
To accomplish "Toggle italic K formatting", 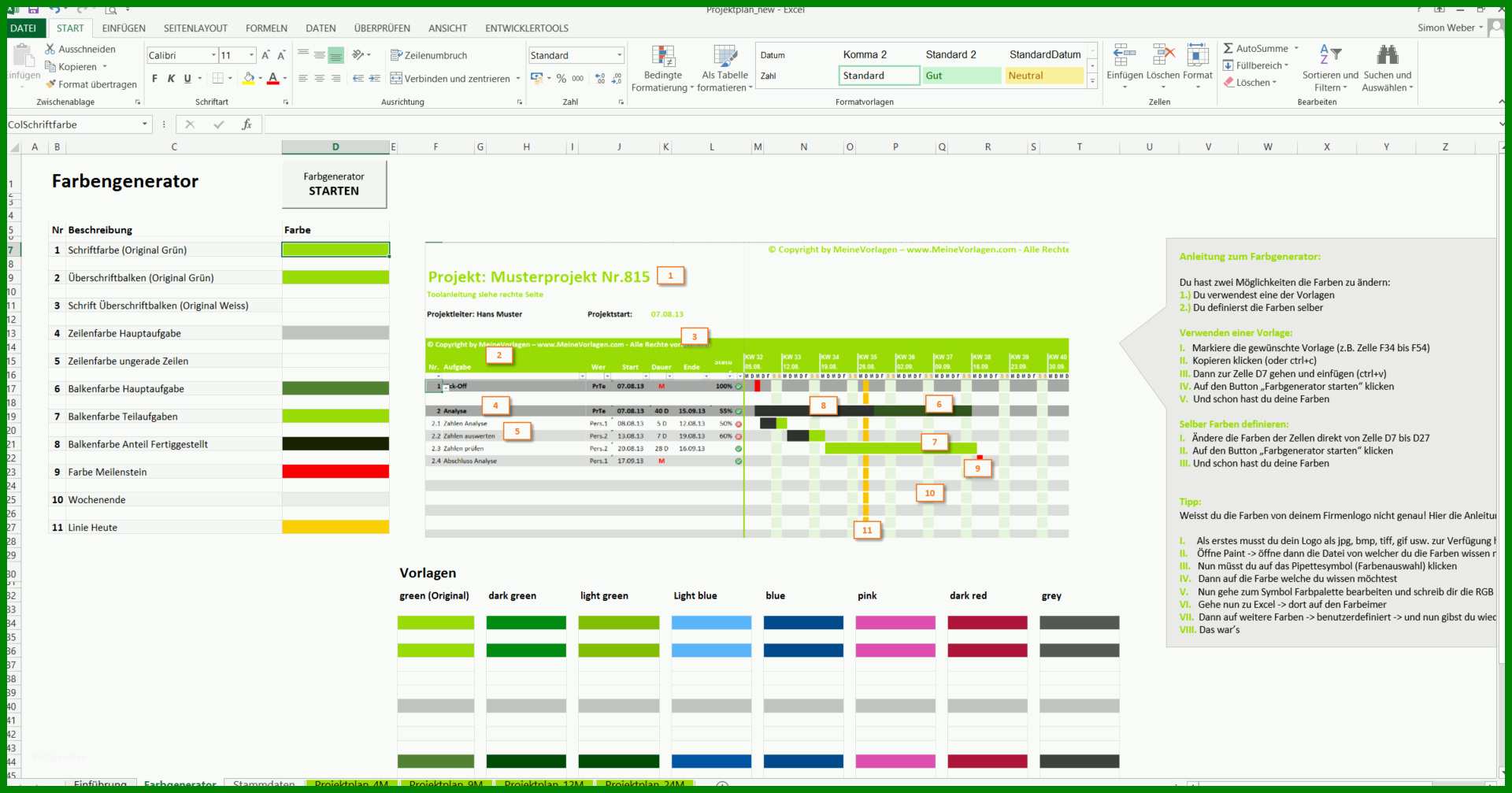I will [x=171, y=78].
